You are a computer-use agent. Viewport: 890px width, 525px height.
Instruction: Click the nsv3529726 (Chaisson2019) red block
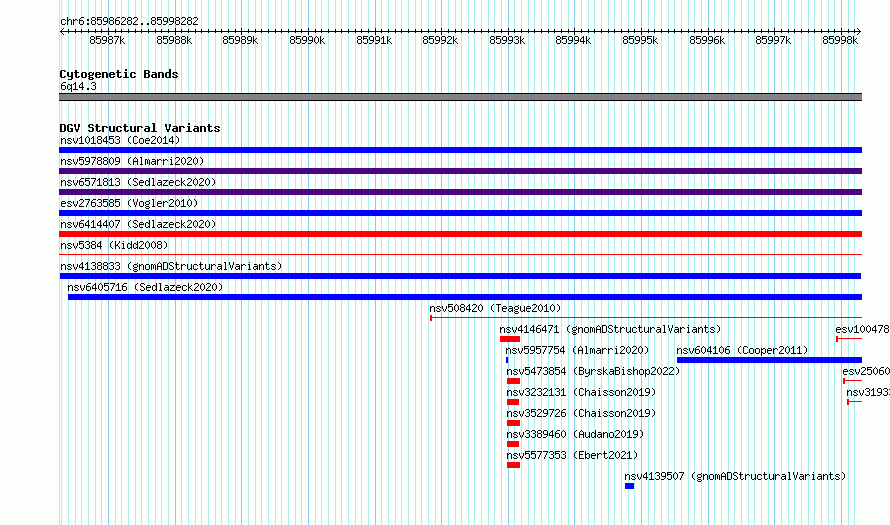513,423
